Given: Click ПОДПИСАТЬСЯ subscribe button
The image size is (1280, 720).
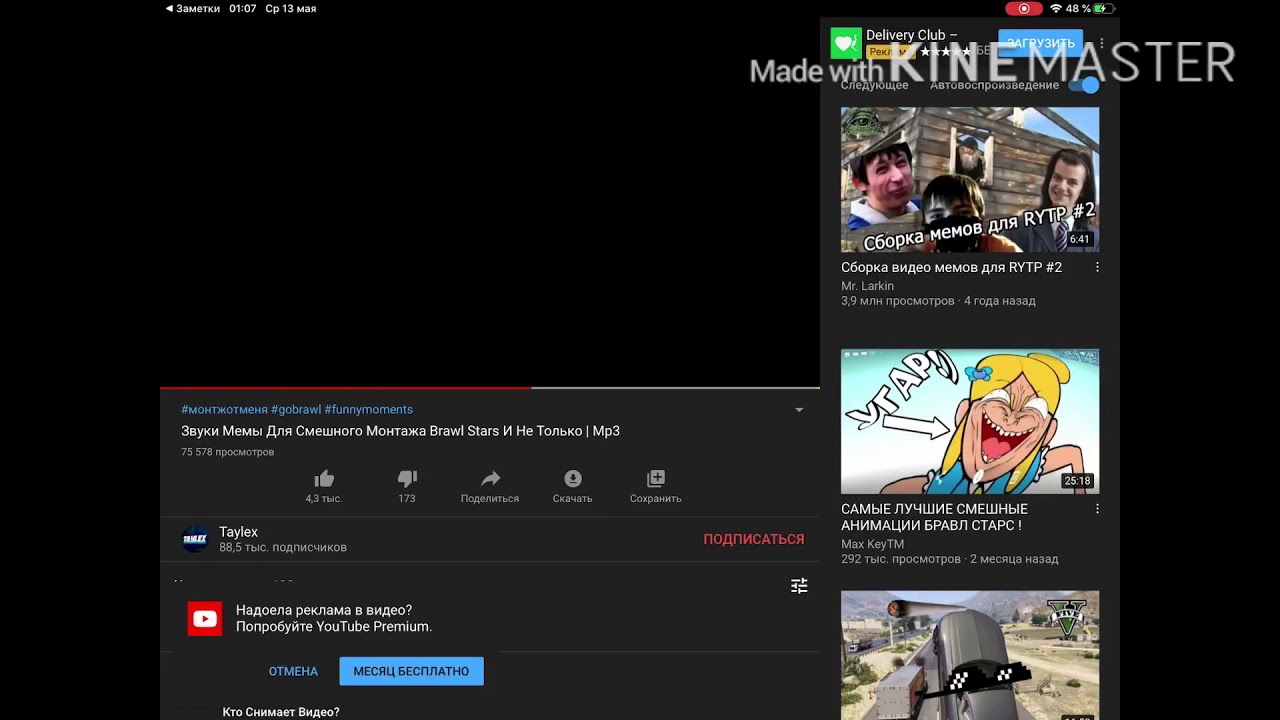Looking at the screenshot, I should click(754, 539).
